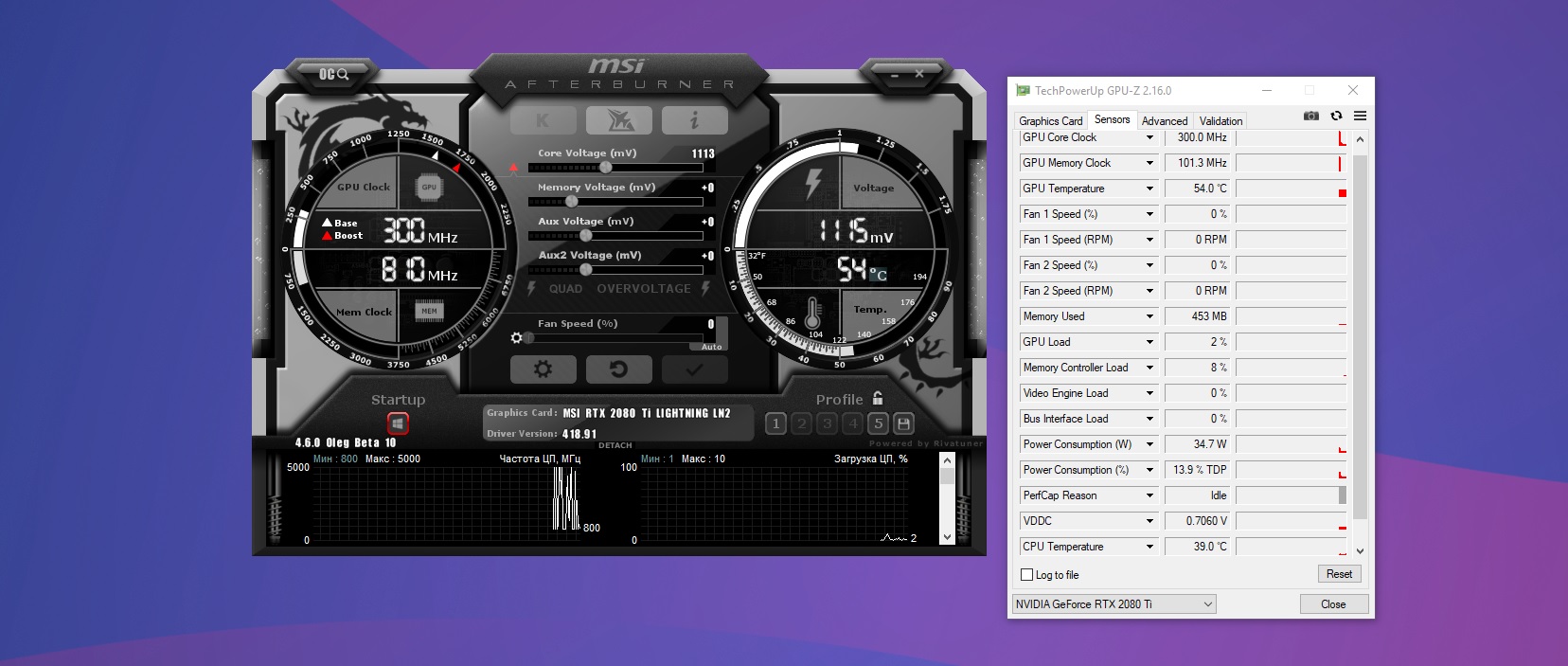Open the Advanced tab in GPU-Z
This screenshot has width=1568, height=666.
click(x=1165, y=121)
